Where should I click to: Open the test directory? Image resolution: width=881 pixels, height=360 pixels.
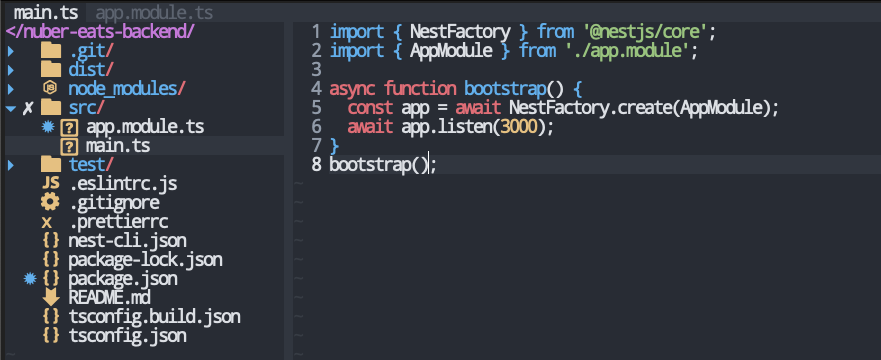91,165
